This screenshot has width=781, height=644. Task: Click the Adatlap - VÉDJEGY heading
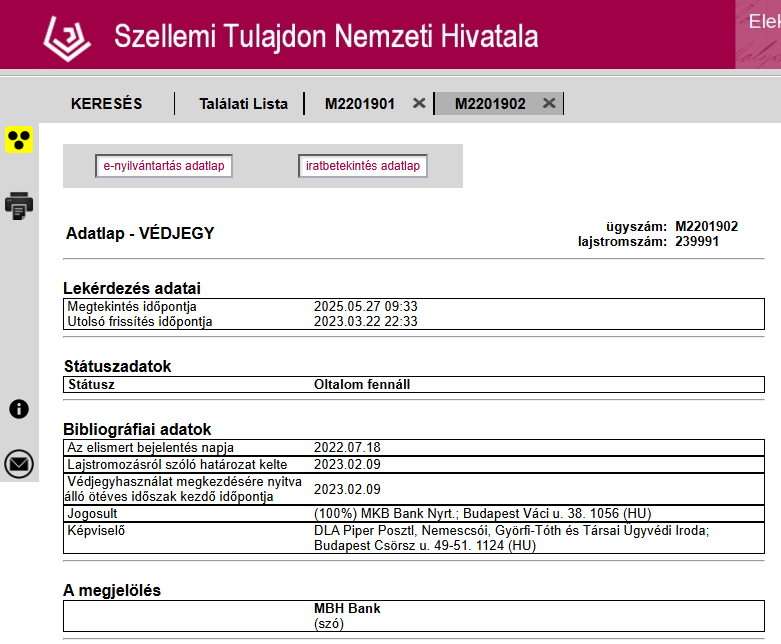140,233
